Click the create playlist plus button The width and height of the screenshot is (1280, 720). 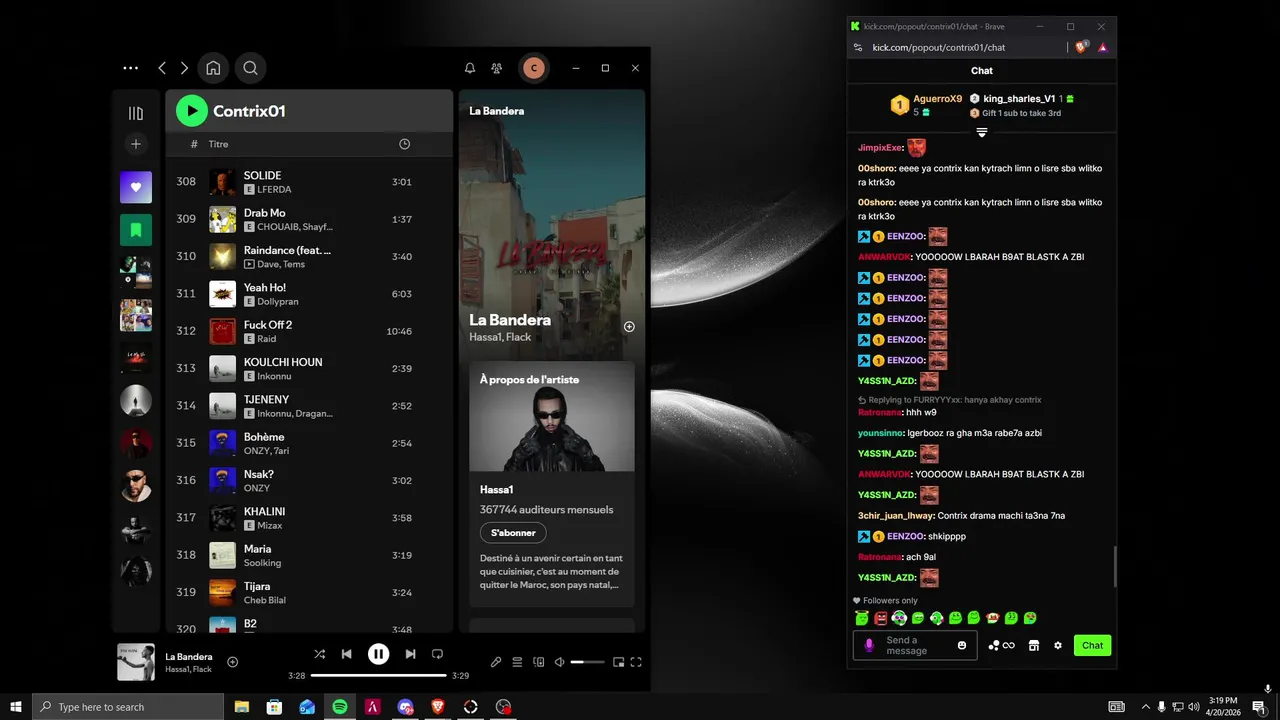click(136, 144)
